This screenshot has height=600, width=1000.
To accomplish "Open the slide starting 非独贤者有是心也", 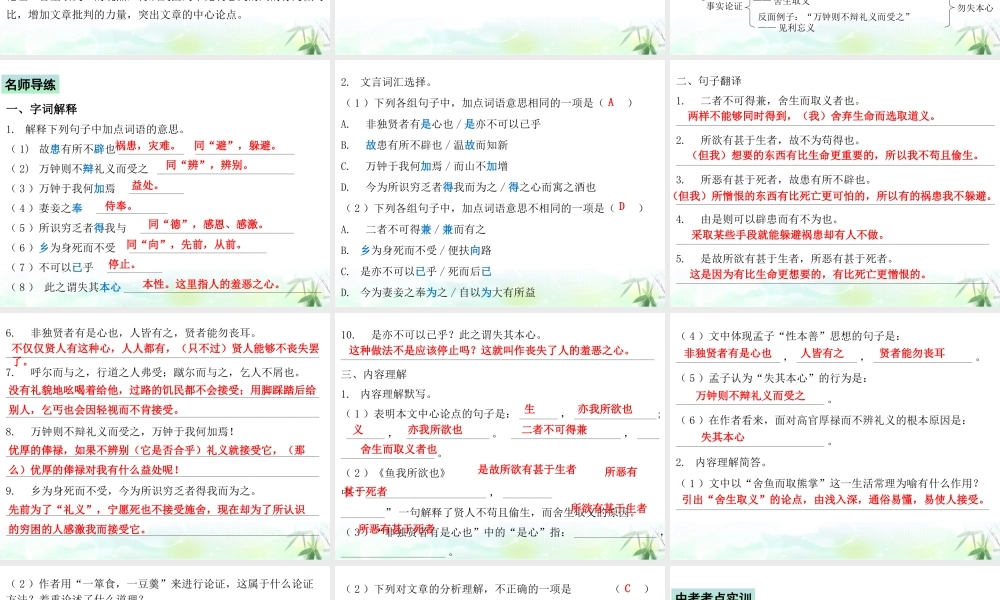I will click(165, 437).
